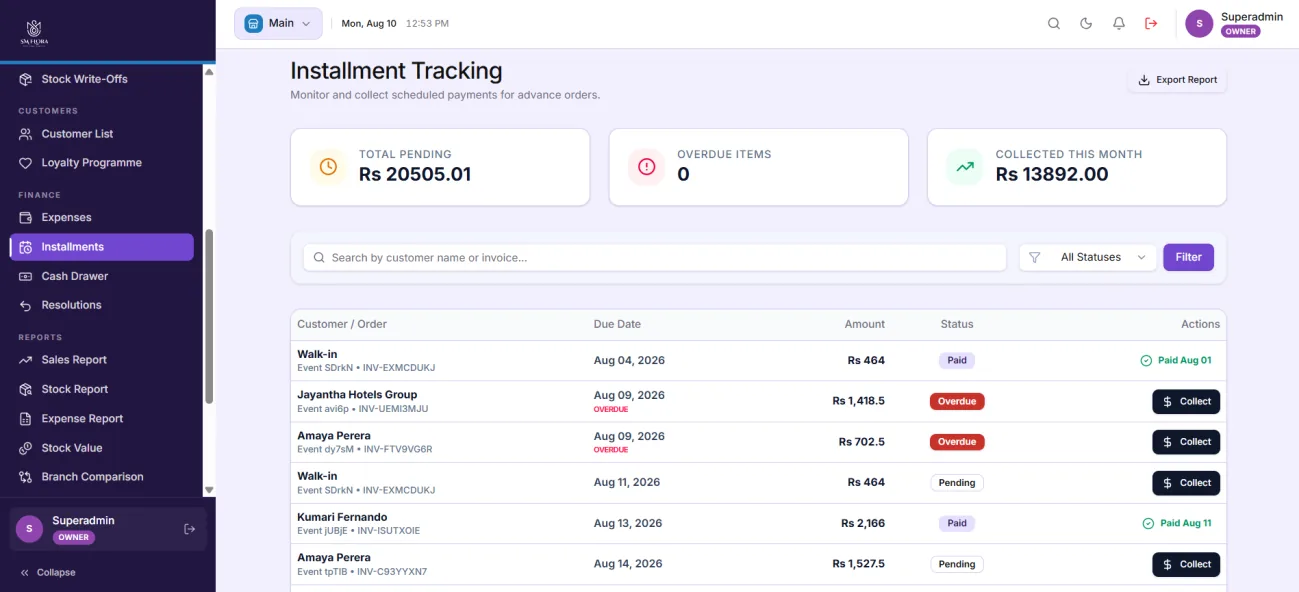Open Sales Report

coord(101,360)
